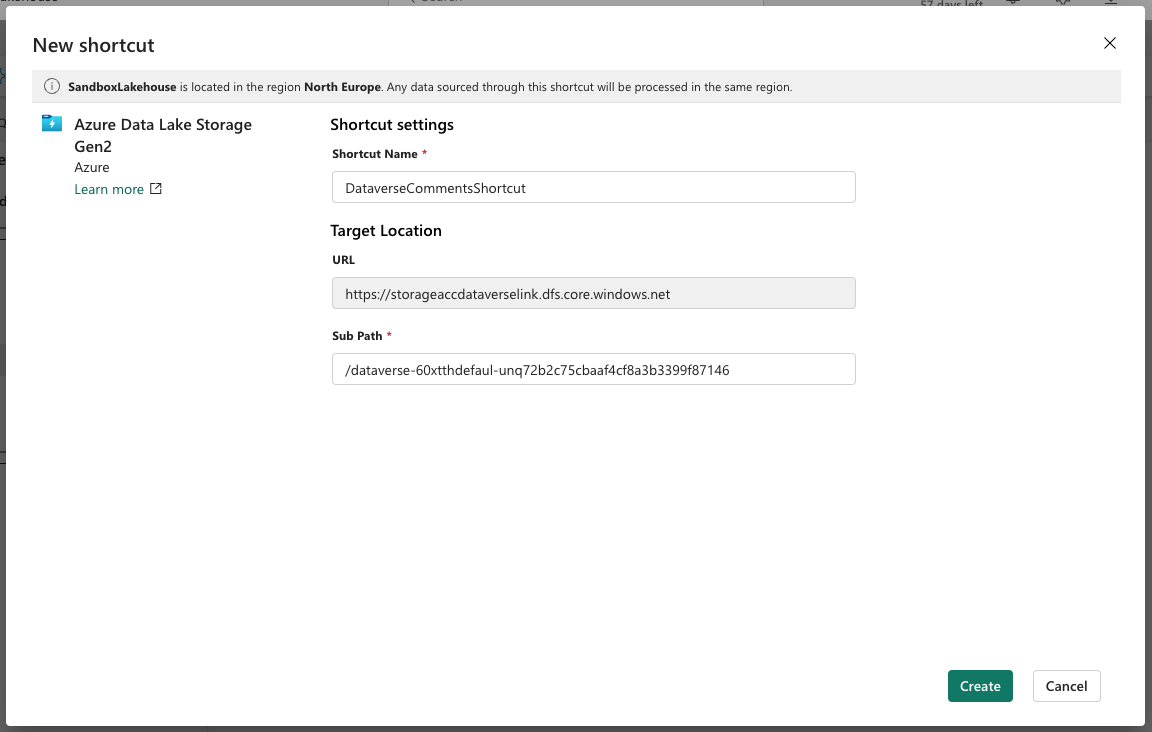Click the URL label above the address
Screen dimensions: 1152x732
[343, 260]
